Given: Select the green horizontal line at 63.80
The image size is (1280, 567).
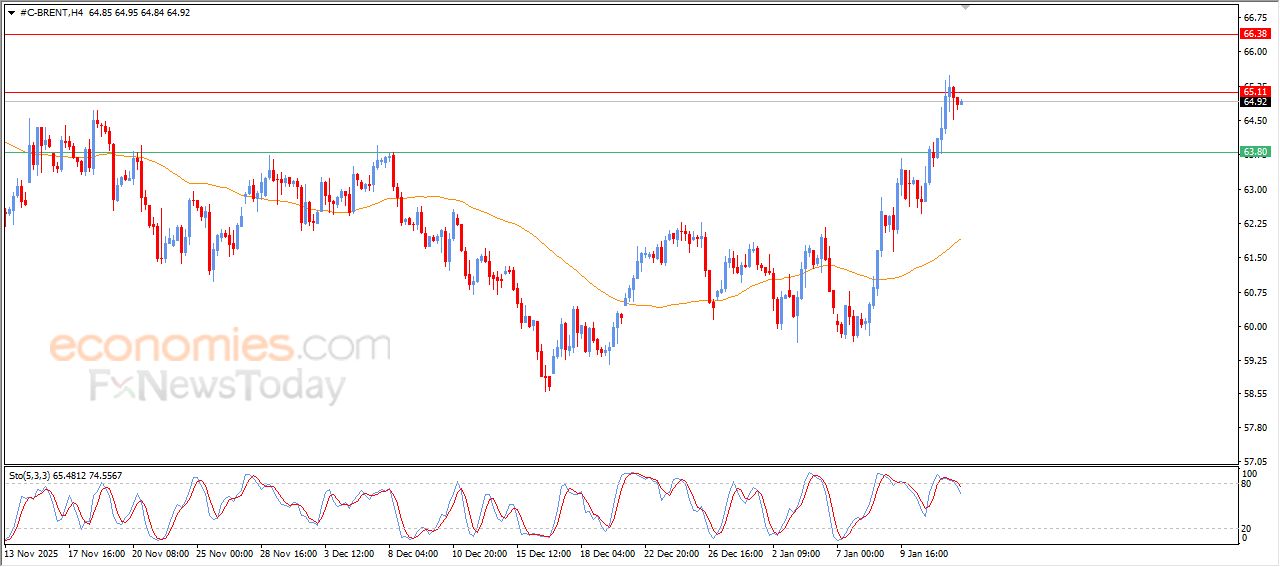Looking at the screenshot, I should 620,152.
